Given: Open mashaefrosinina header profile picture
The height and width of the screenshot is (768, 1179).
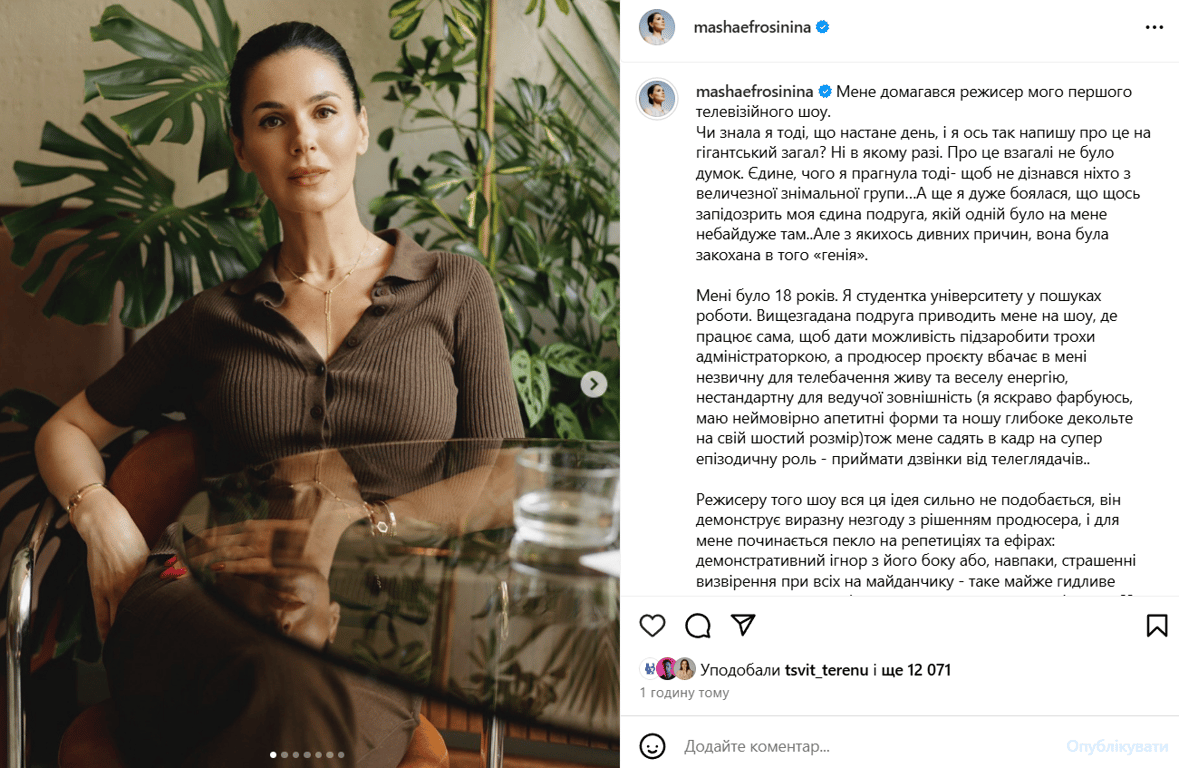Looking at the screenshot, I should (656, 27).
